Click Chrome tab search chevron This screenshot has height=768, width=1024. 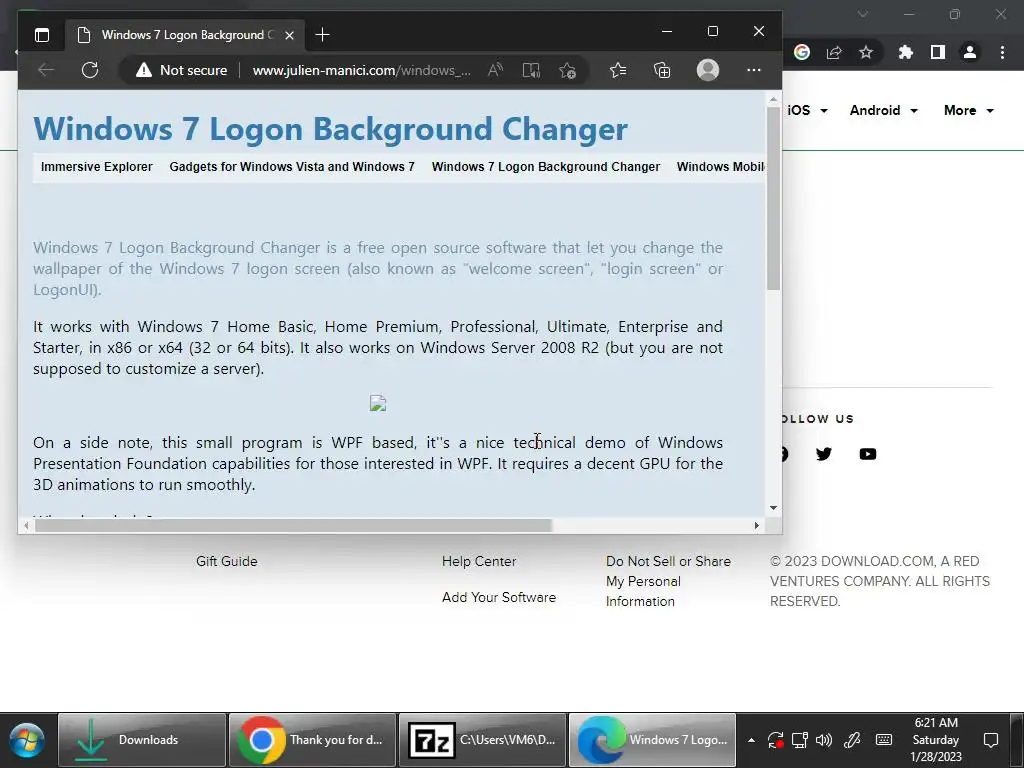(x=863, y=14)
